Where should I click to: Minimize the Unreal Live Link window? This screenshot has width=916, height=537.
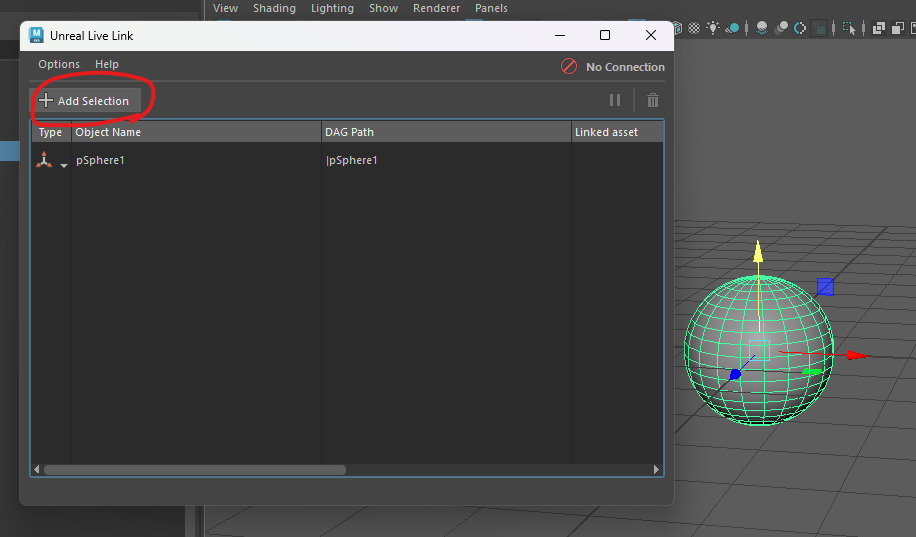pos(560,36)
